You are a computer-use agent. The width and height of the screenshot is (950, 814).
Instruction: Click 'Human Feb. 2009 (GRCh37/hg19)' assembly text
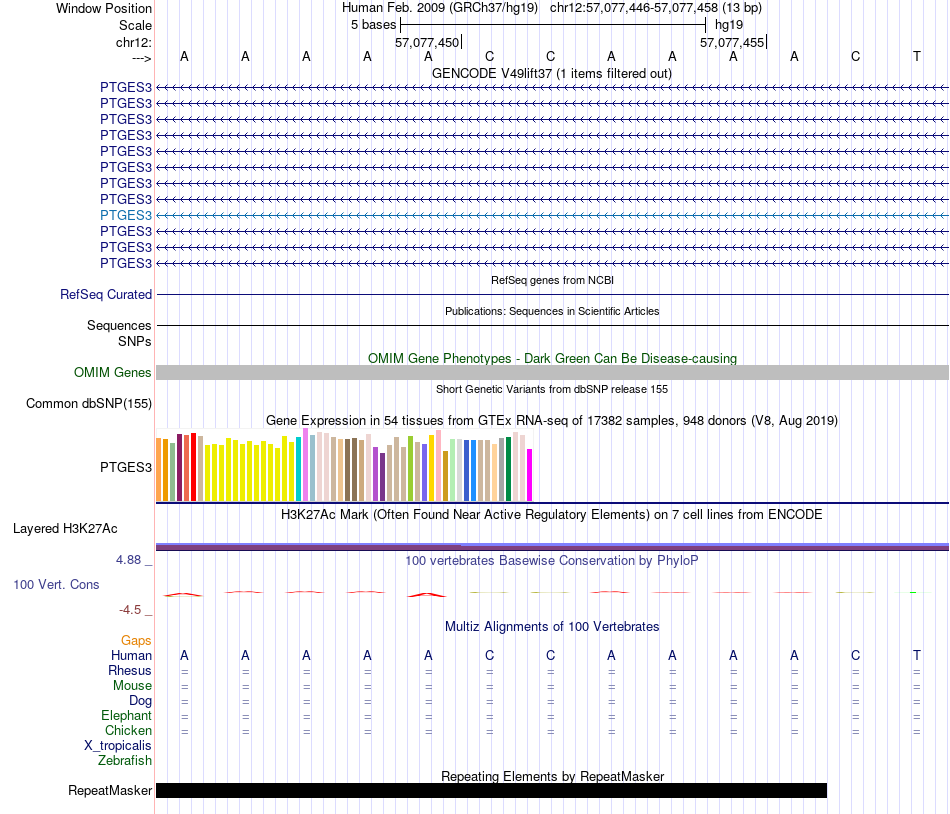click(440, 8)
